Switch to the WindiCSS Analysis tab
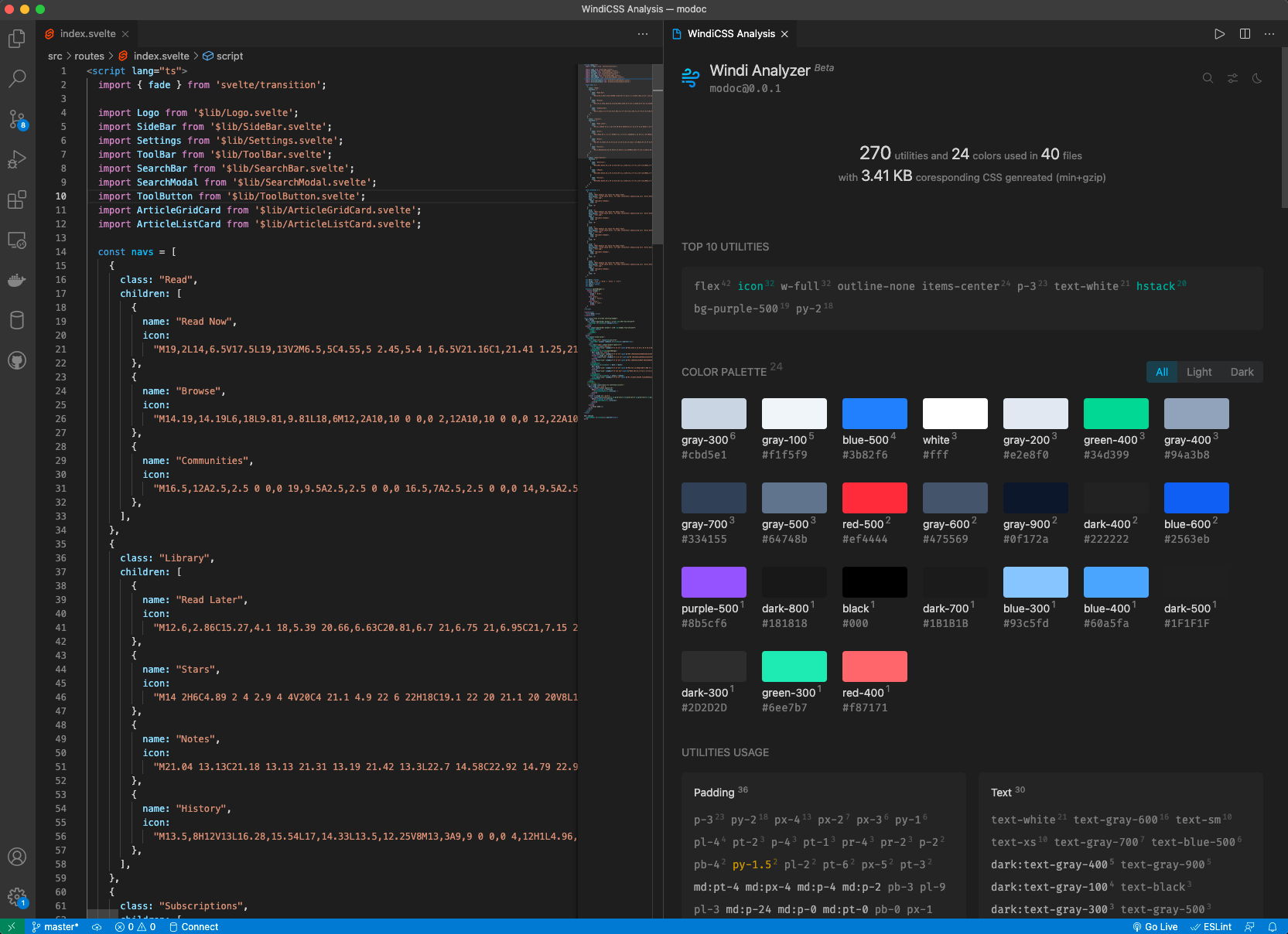This screenshot has height=934, width=1288. coord(731,34)
